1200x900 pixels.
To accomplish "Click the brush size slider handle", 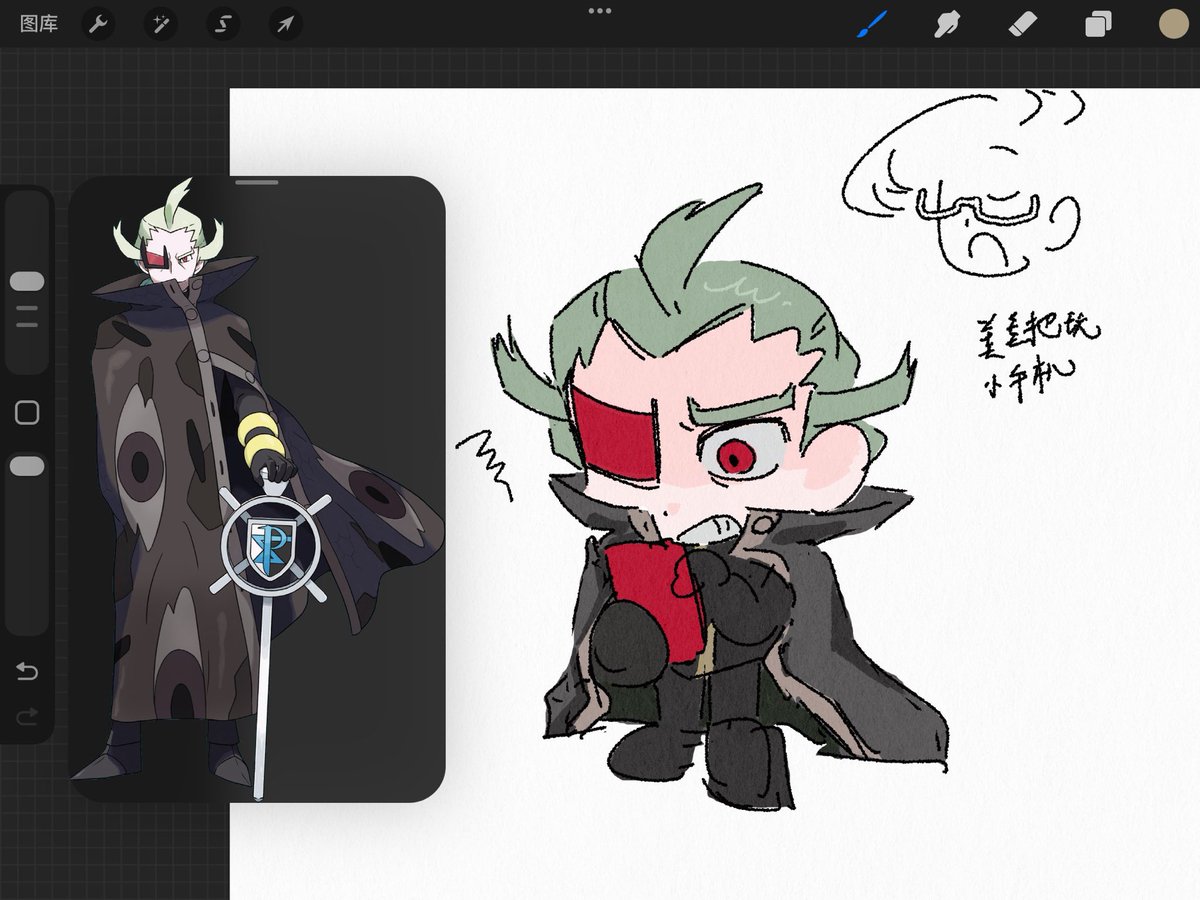I will 27,281.
